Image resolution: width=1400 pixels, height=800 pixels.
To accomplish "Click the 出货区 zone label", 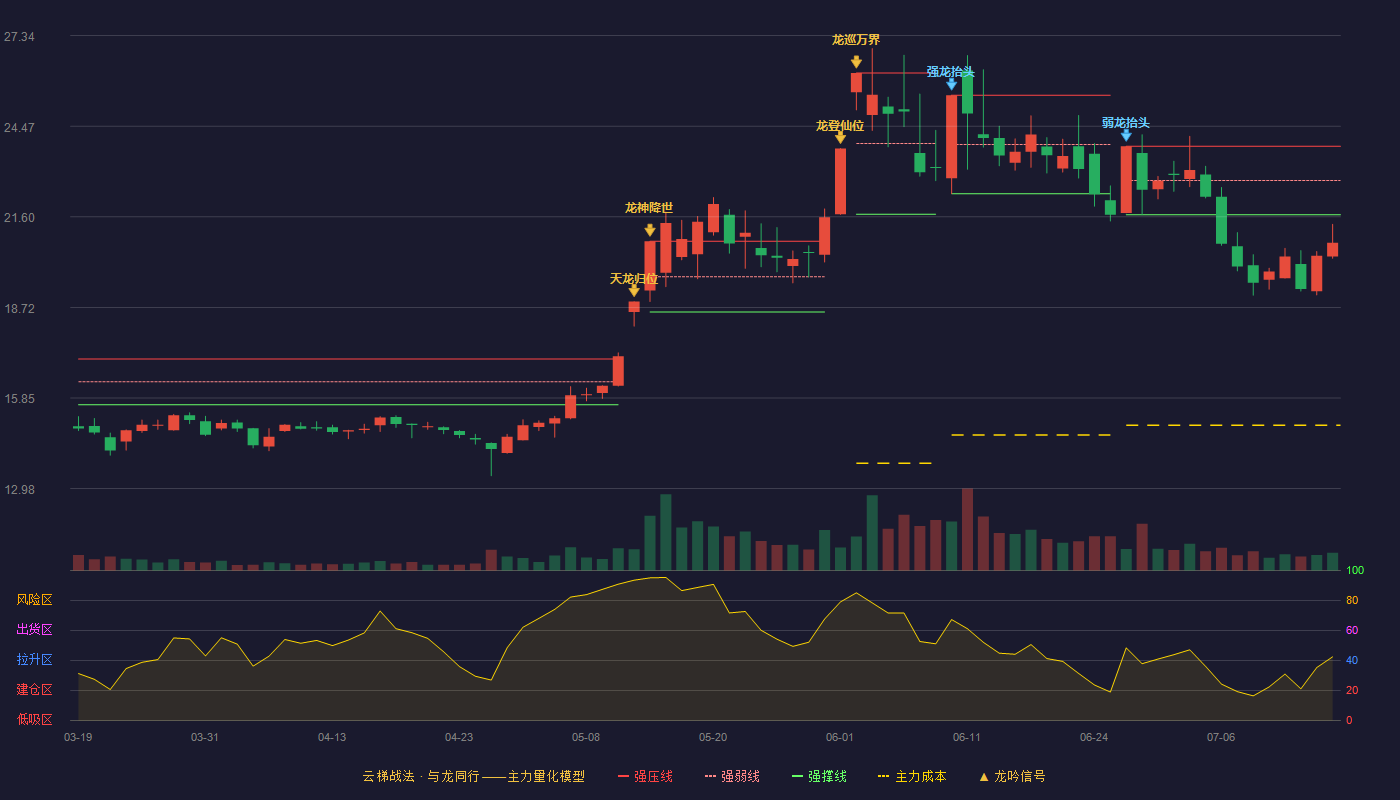I will 34,630.
